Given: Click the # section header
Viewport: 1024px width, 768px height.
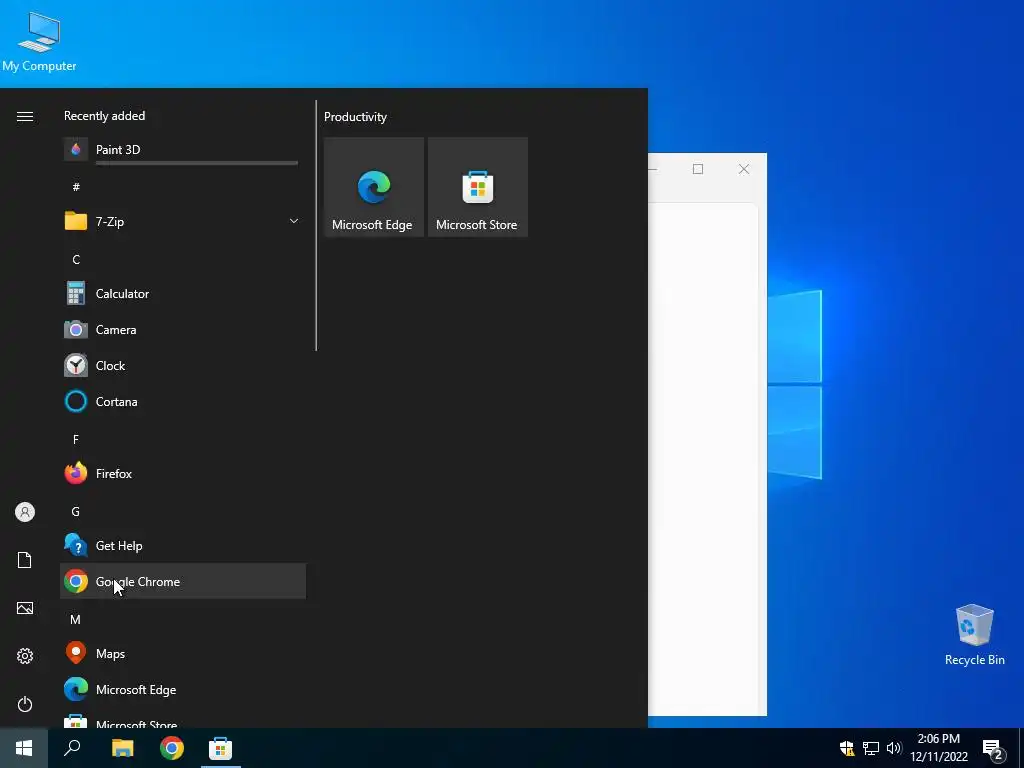Looking at the screenshot, I should pyautogui.click(x=76, y=187).
